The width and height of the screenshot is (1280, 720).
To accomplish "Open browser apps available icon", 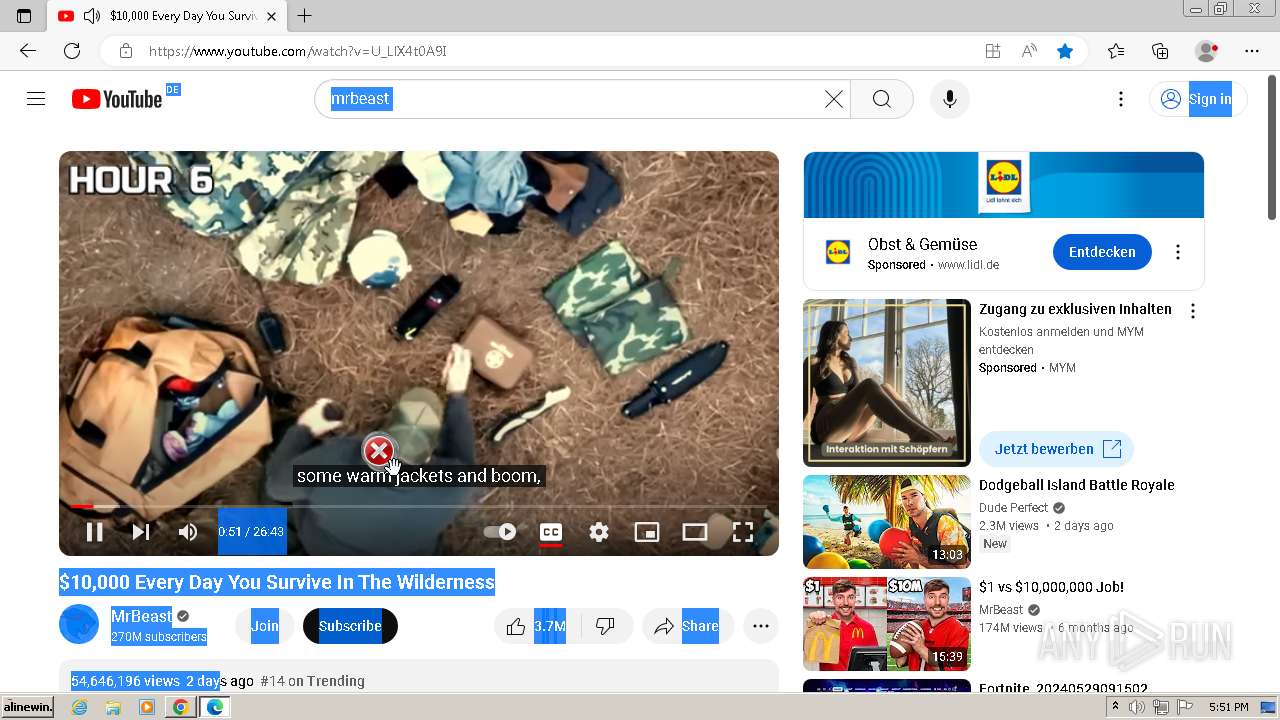I will pos(992,51).
